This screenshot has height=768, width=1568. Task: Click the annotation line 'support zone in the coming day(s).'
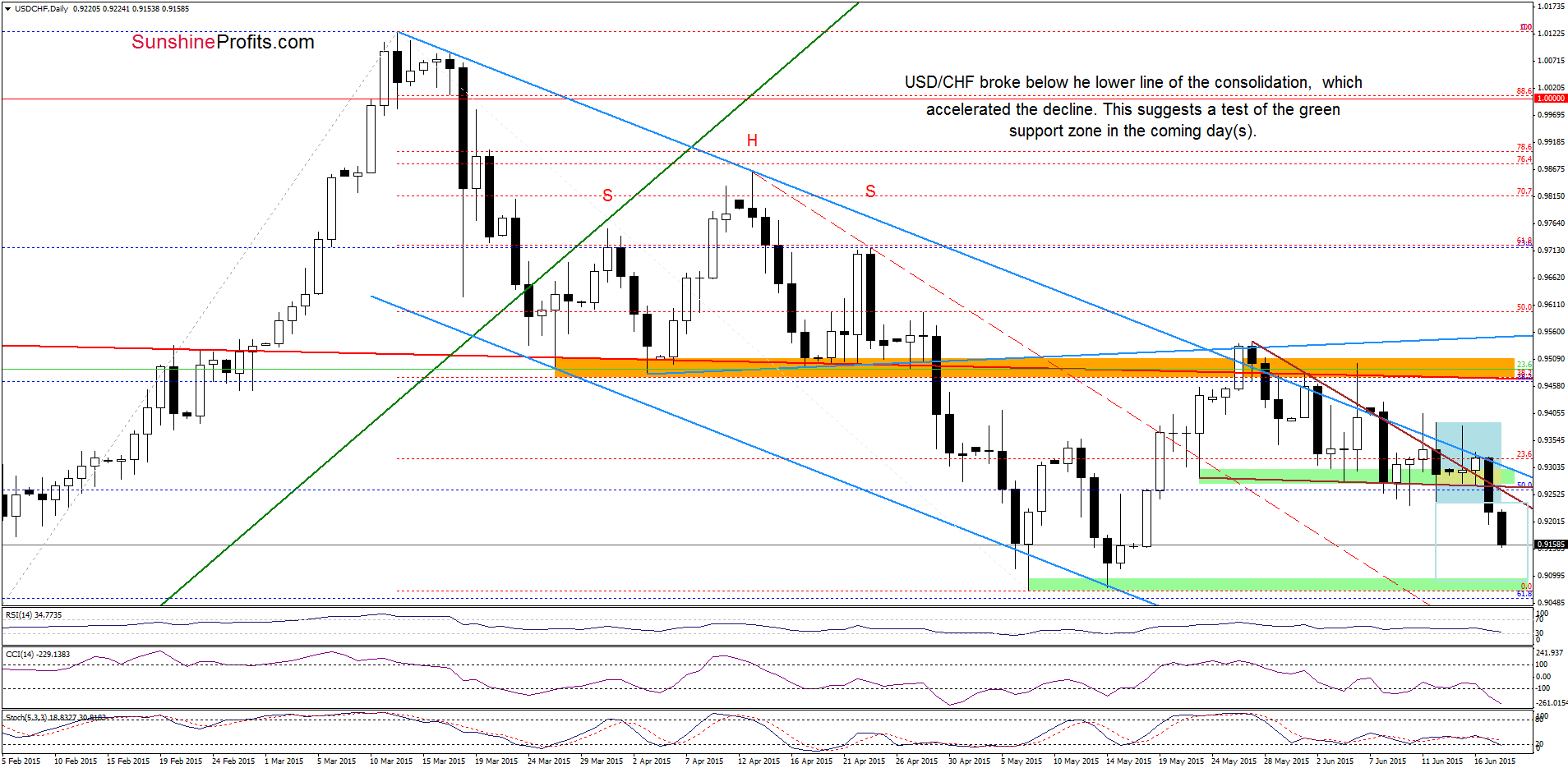pos(1132,131)
